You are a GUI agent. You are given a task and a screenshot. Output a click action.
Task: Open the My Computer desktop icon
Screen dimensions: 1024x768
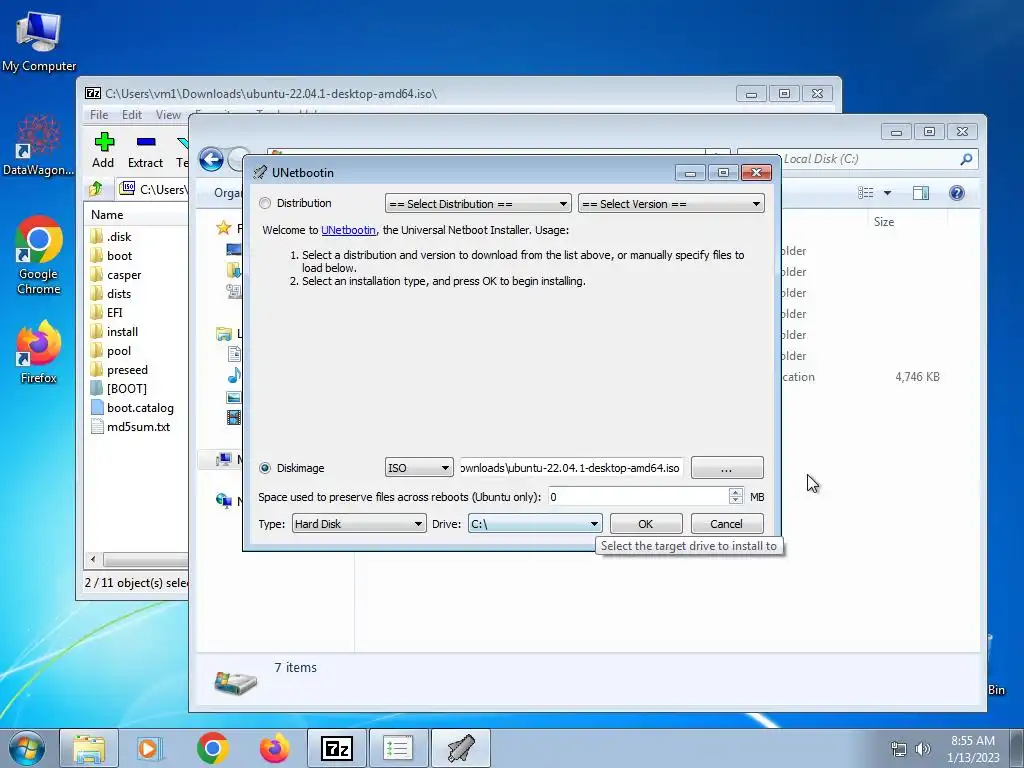[39, 41]
